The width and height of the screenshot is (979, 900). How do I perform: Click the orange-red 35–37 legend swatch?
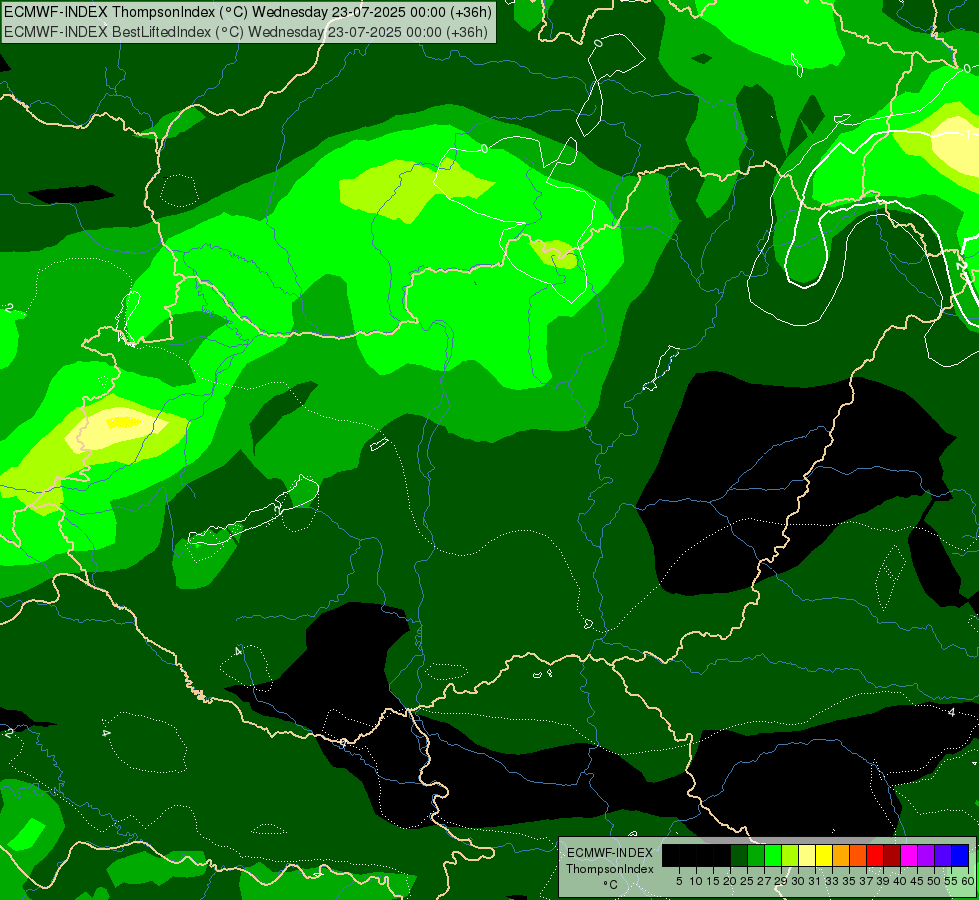coord(858,855)
